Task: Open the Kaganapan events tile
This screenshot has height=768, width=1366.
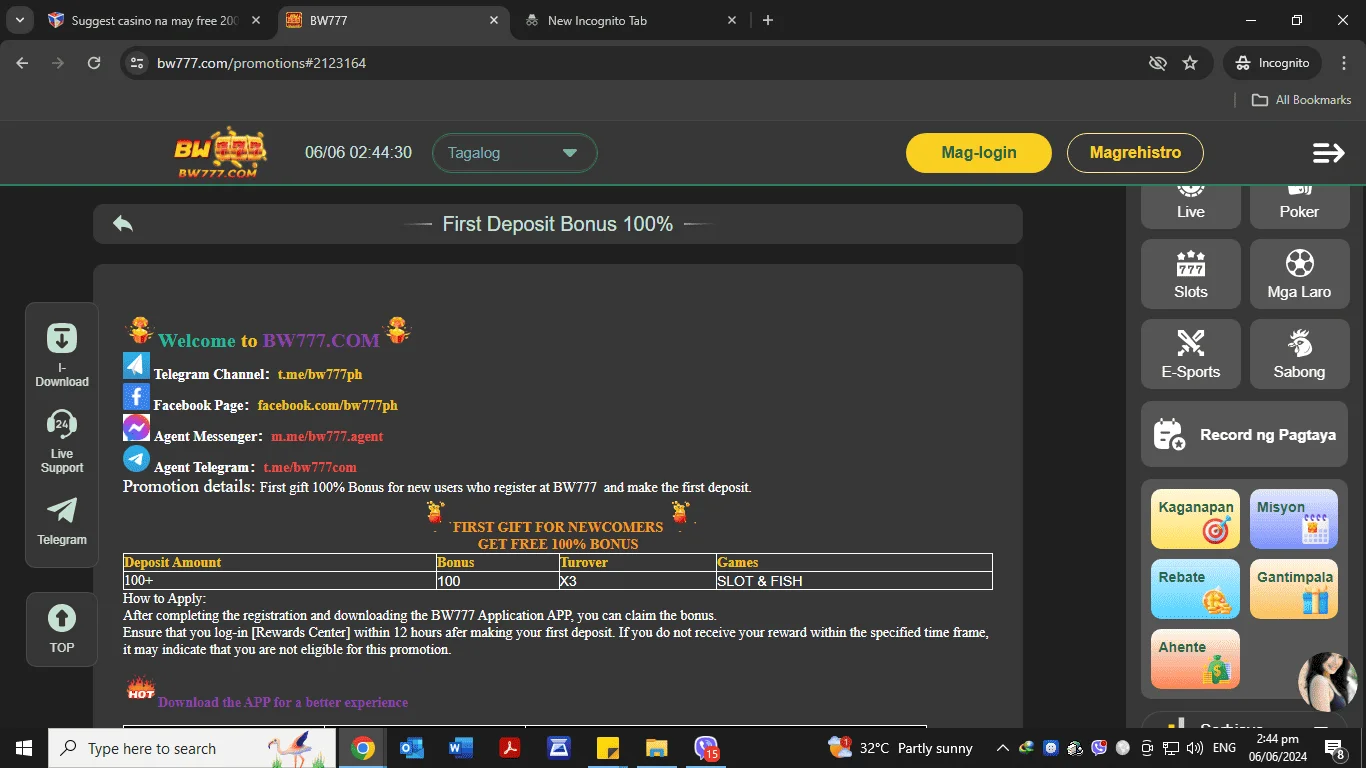Action: 1195,519
